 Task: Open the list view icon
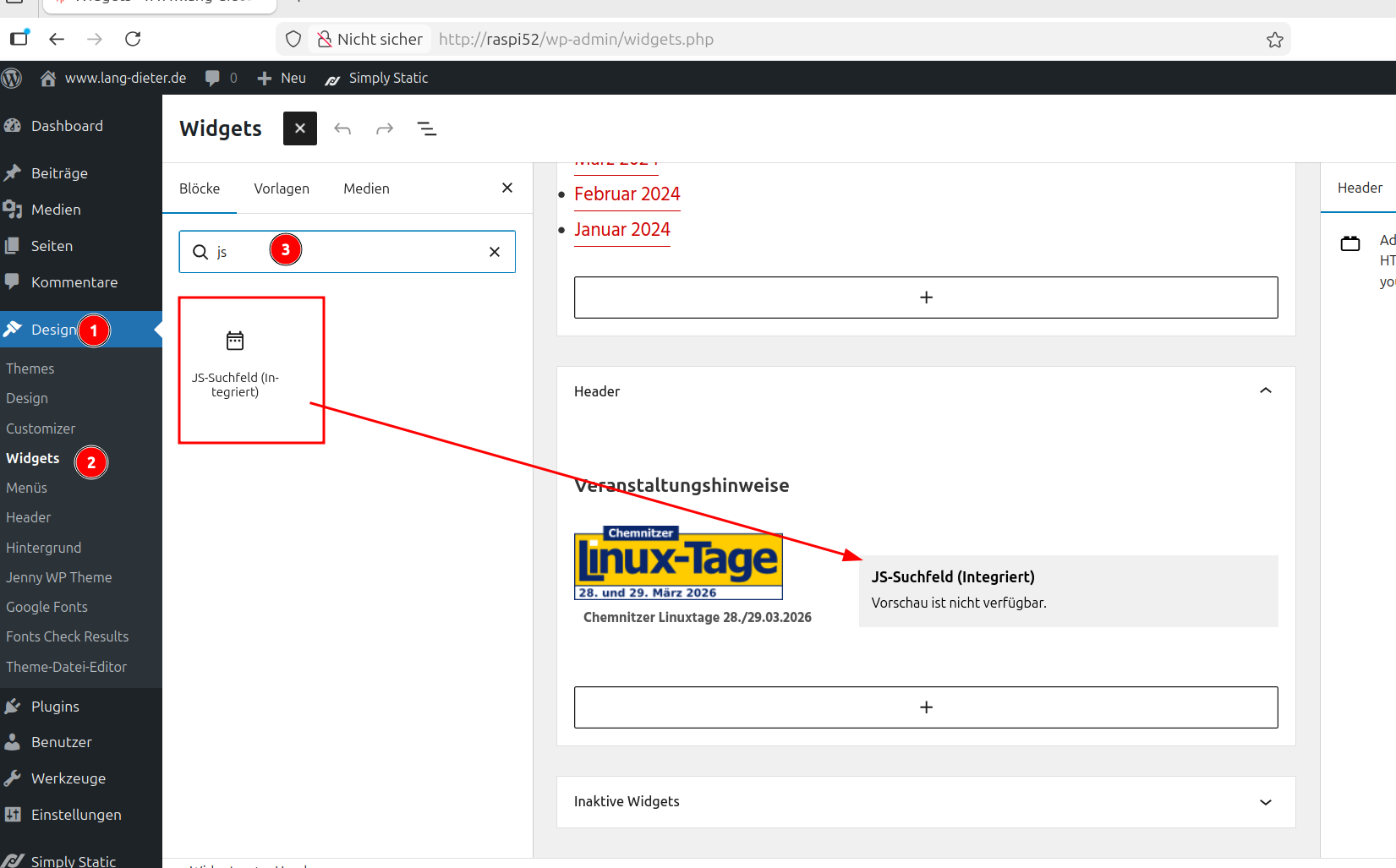pos(427,128)
